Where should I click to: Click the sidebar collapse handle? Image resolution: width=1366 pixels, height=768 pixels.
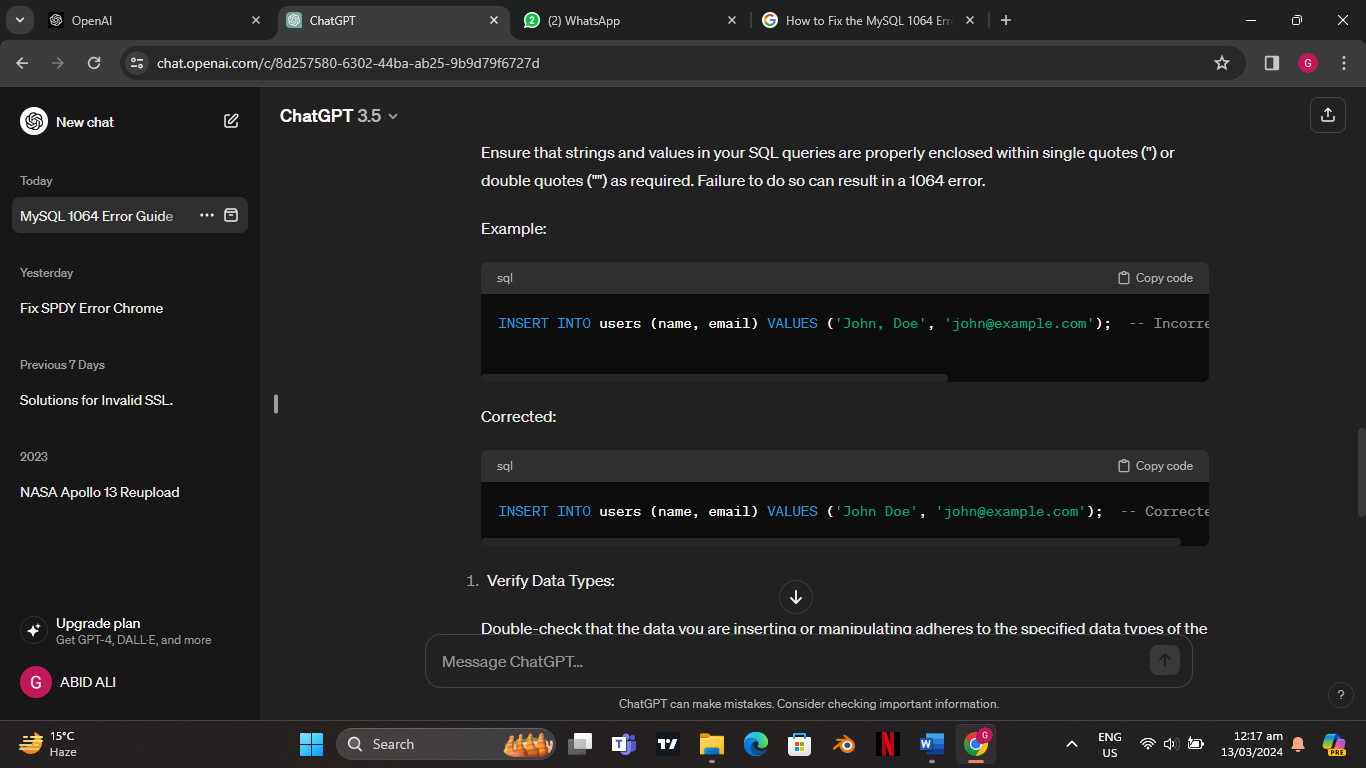(276, 404)
